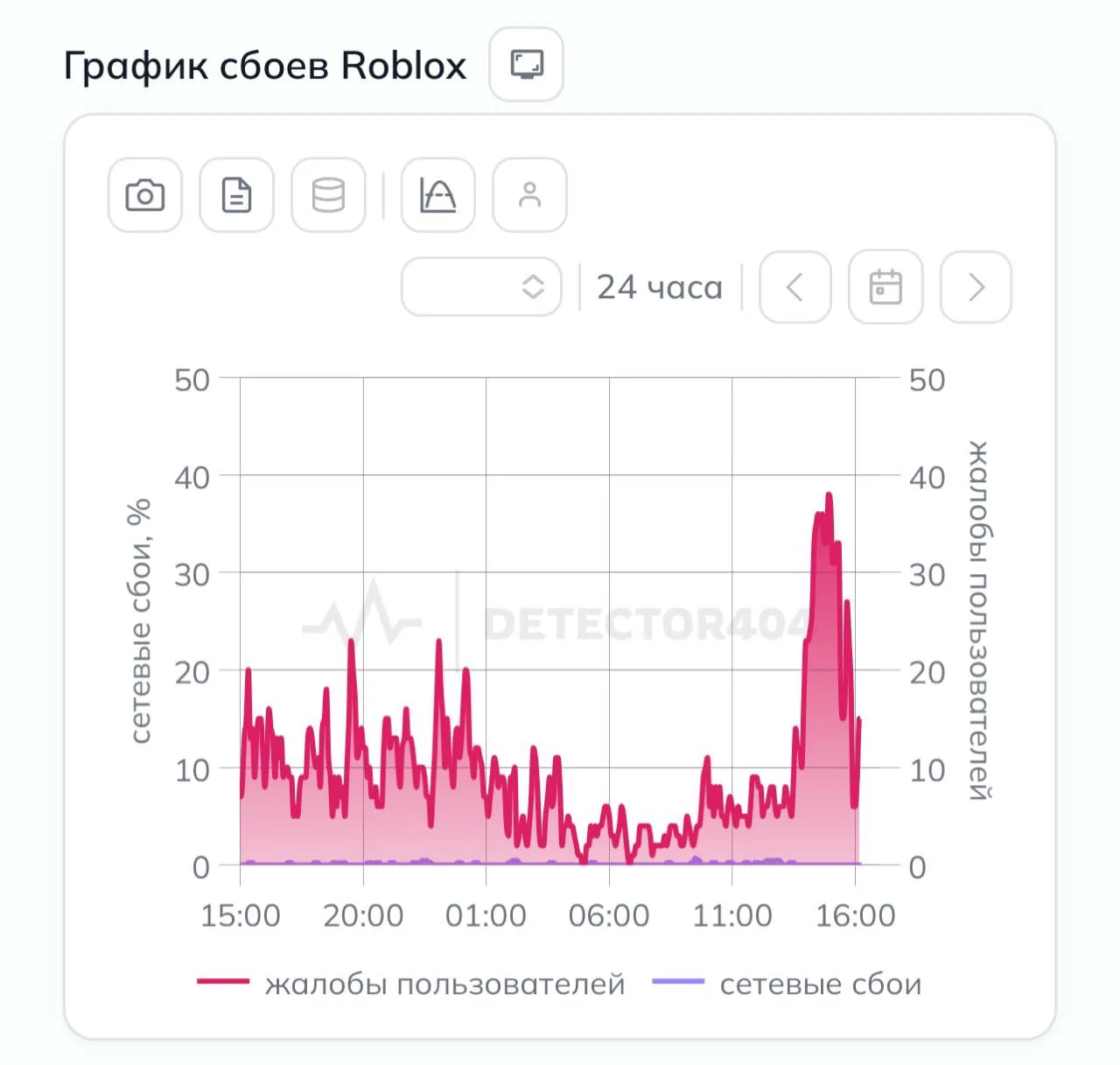Click the 01:00 x-axis label
This screenshot has width=1120, height=1065.
[486, 916]
